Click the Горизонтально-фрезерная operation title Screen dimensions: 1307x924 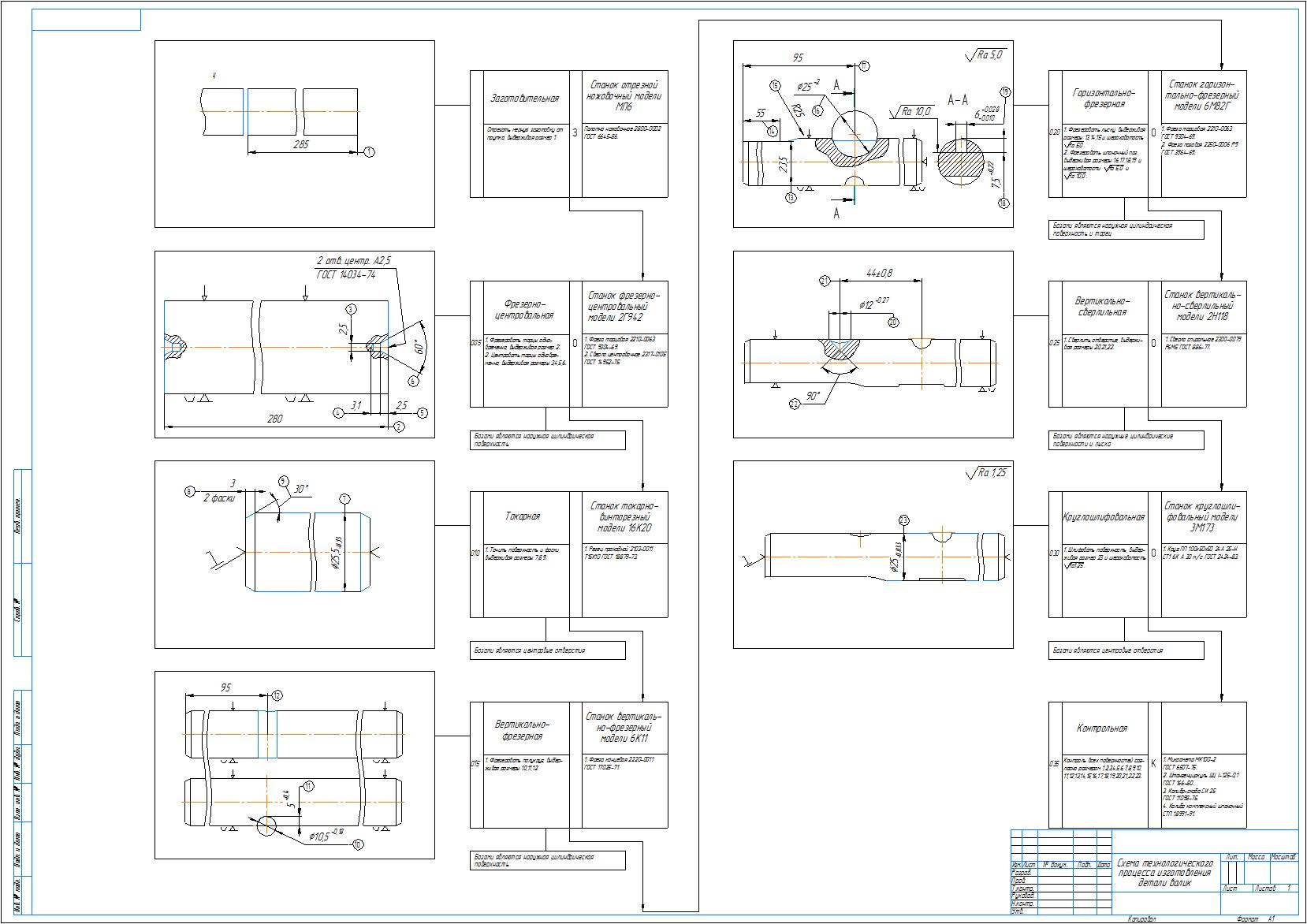[x=1103, y=98]
